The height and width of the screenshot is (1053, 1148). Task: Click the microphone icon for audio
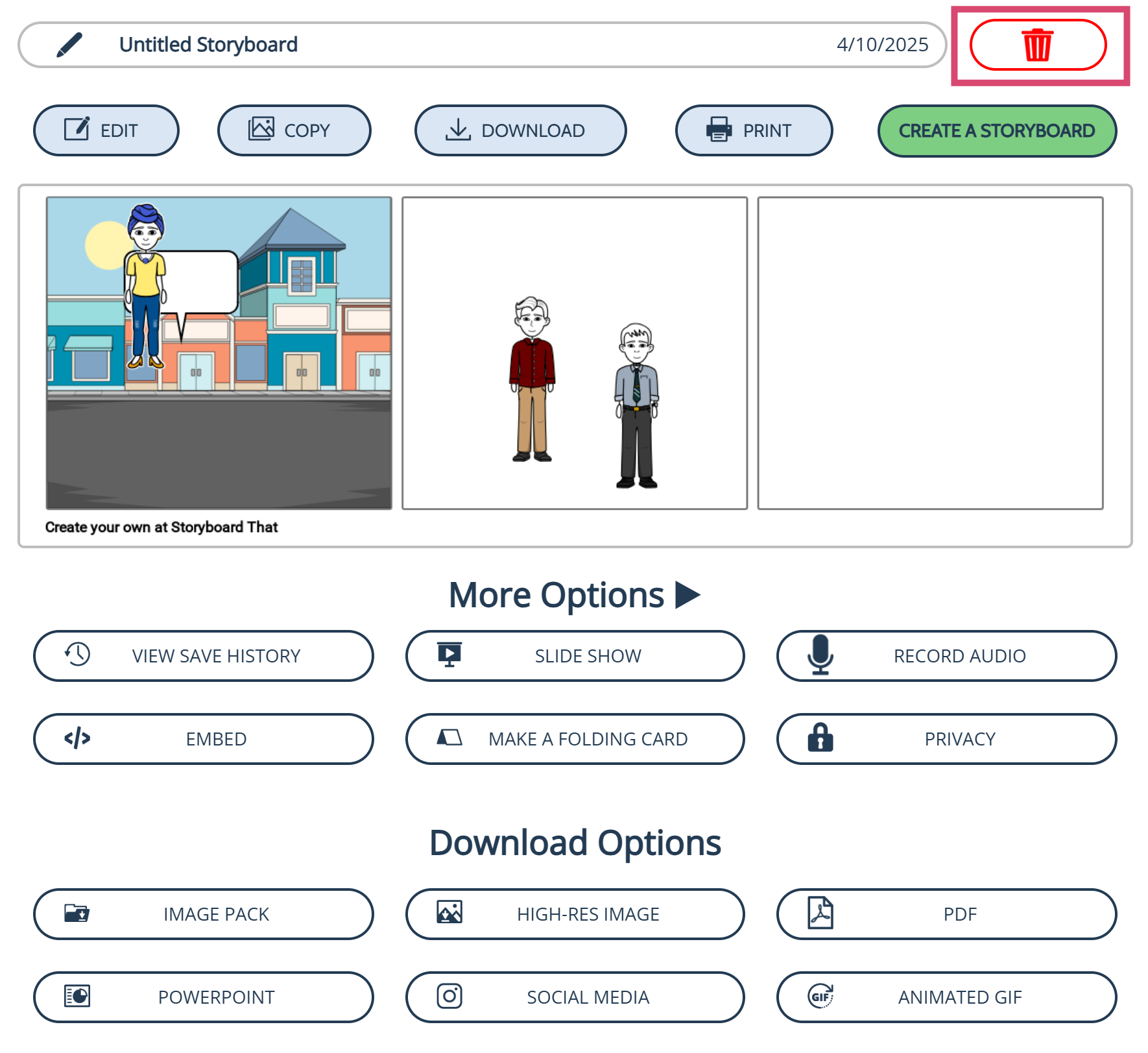pos(820,655)
